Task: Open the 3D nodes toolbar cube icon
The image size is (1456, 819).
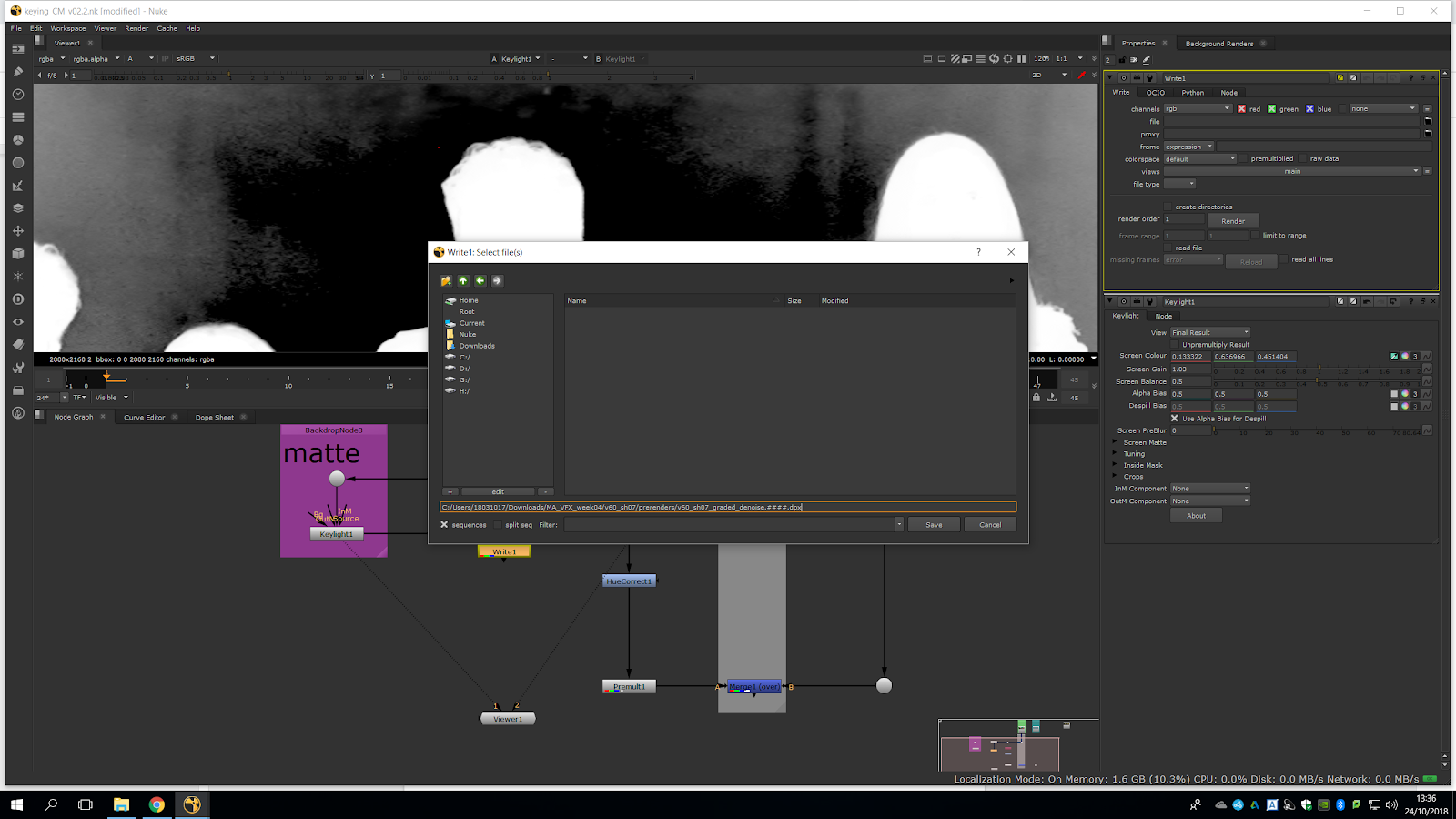Action: pyautogui.click(x=17, y=254)
